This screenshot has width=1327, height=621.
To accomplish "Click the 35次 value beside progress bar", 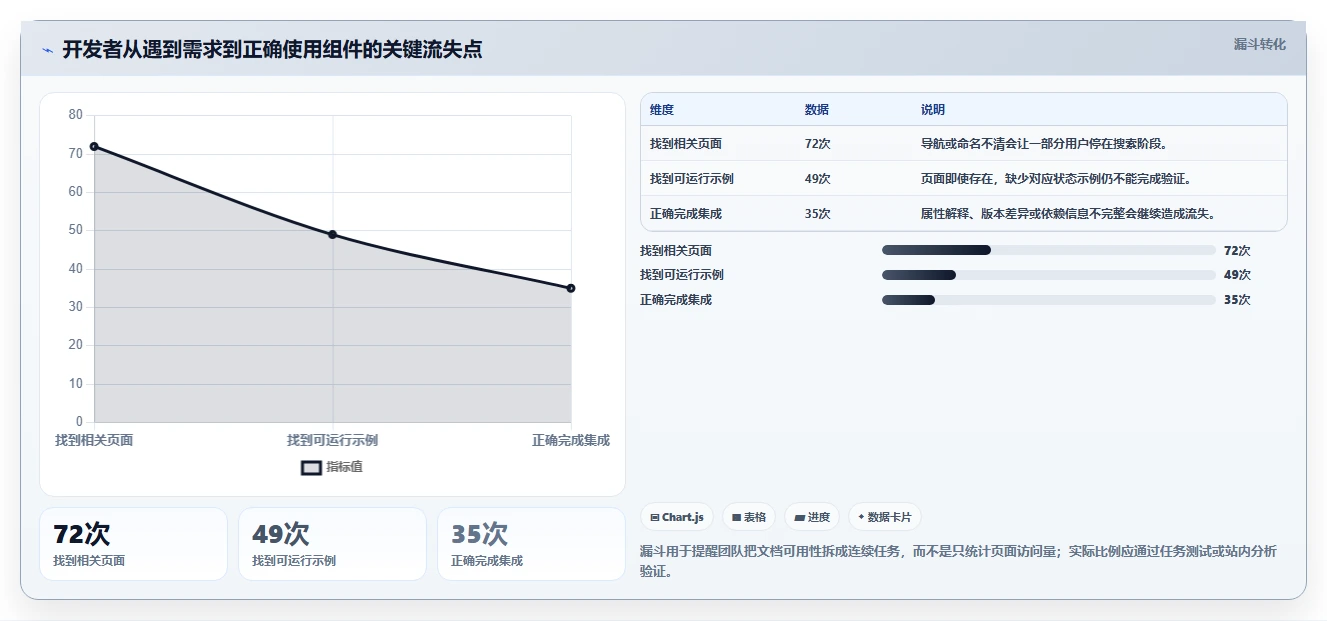I will pyautogui.click(x=1237, y=300).
